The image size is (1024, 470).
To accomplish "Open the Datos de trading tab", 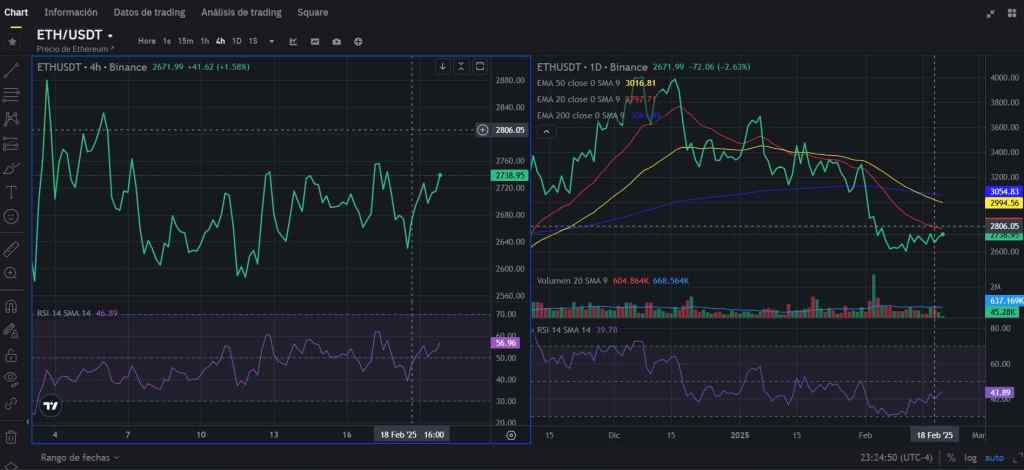I will (149, 12).
